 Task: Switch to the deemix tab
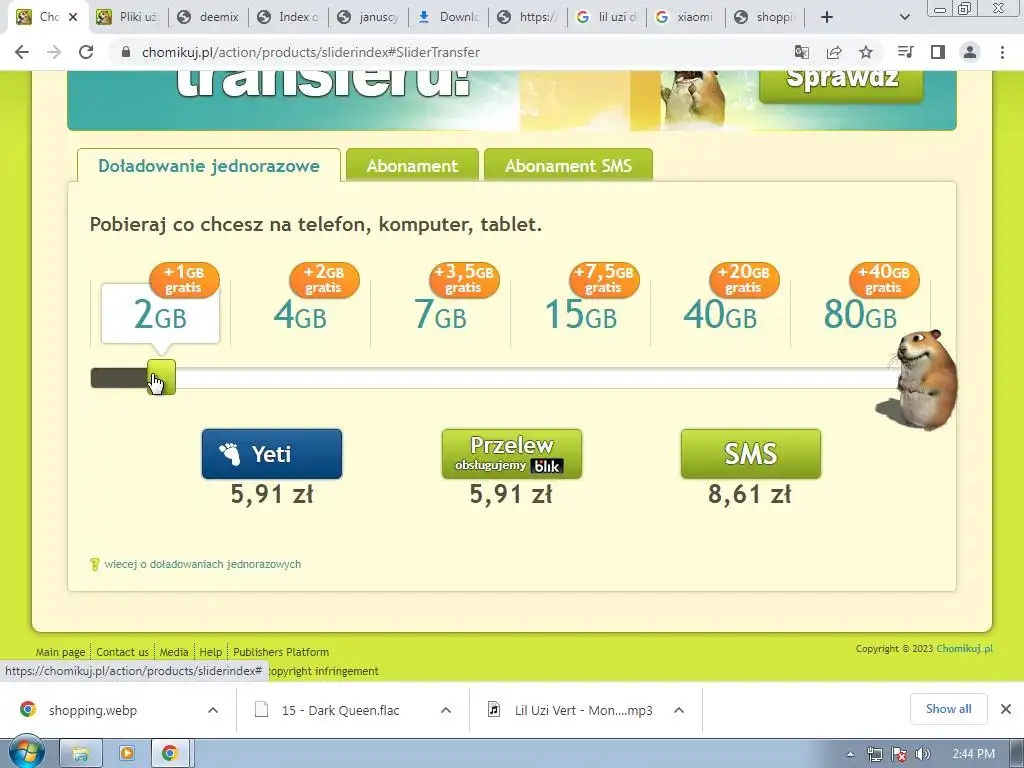click(x=208, y=17)
